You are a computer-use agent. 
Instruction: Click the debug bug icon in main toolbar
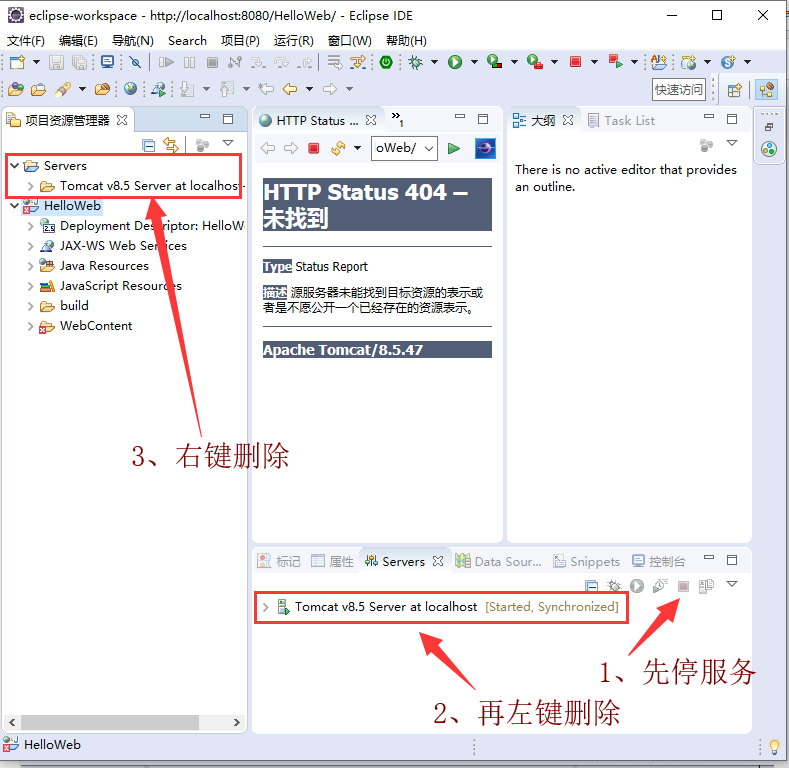(415, 62)
